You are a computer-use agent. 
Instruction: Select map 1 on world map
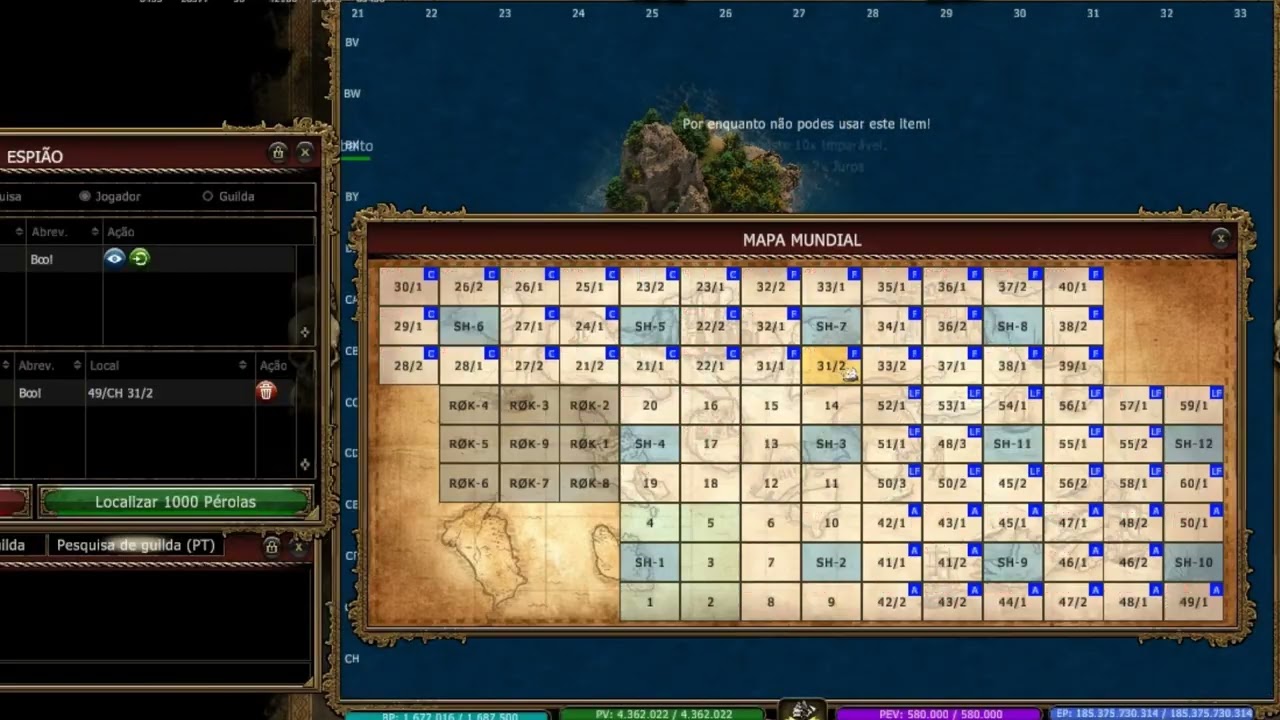[x=650, y=602]
